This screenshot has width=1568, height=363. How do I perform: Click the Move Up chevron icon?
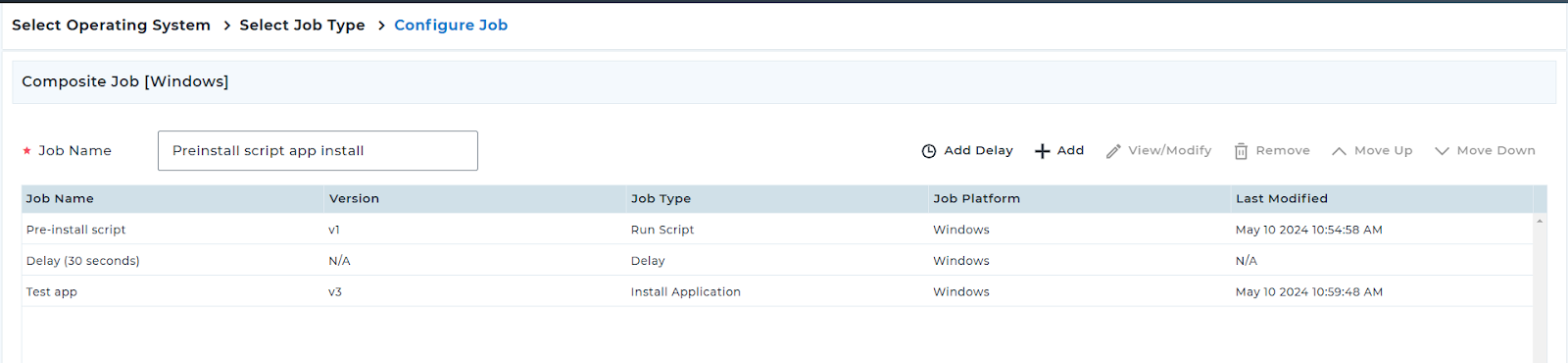[x=1339, y=151]
